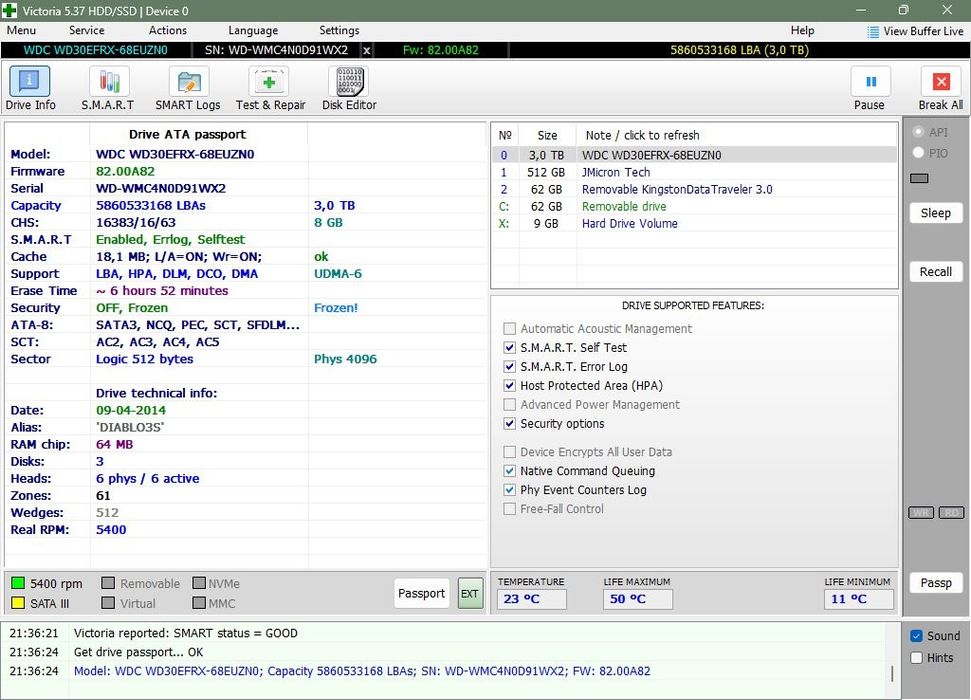Launch the Disk Editor
The width and height of the screenshot is (971, 700).
(349, 89)
